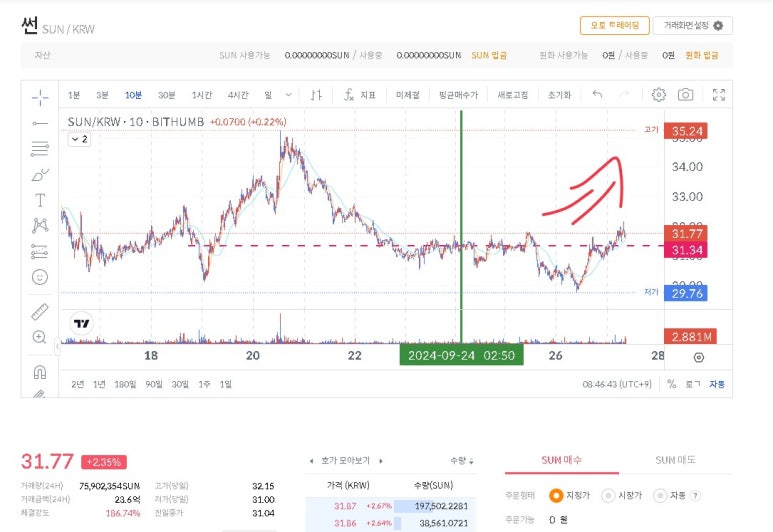773x532 pixels.
Task: Click the 오토 트레이딩 button
Action: tap(615, 26)
